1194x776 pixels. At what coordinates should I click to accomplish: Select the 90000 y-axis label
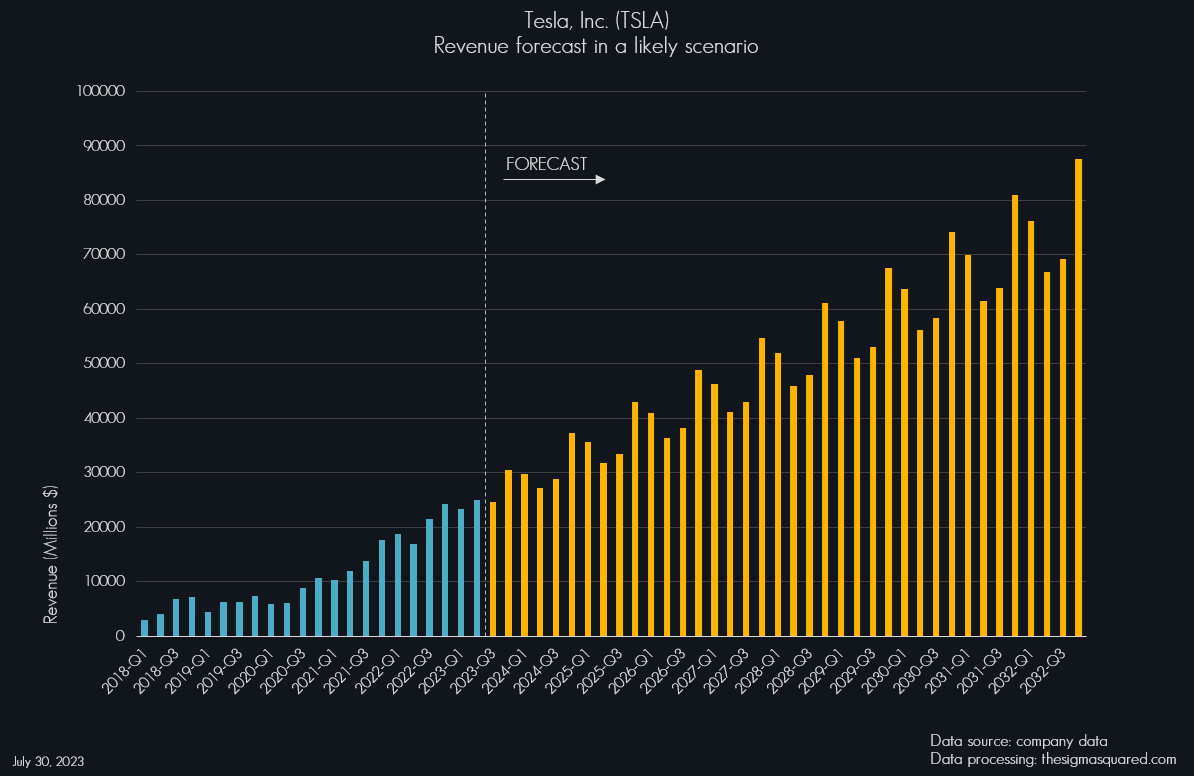tap(104, 146)
